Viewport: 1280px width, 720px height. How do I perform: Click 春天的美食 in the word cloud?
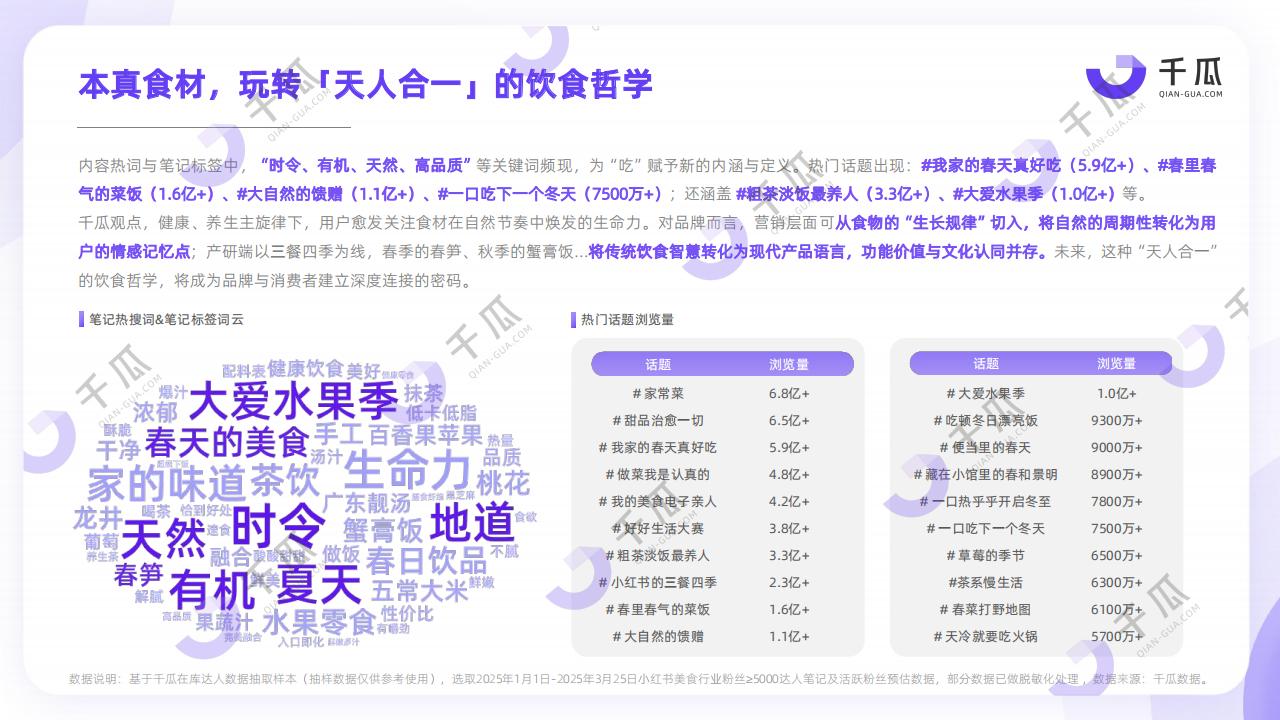(x=227, y=441)
